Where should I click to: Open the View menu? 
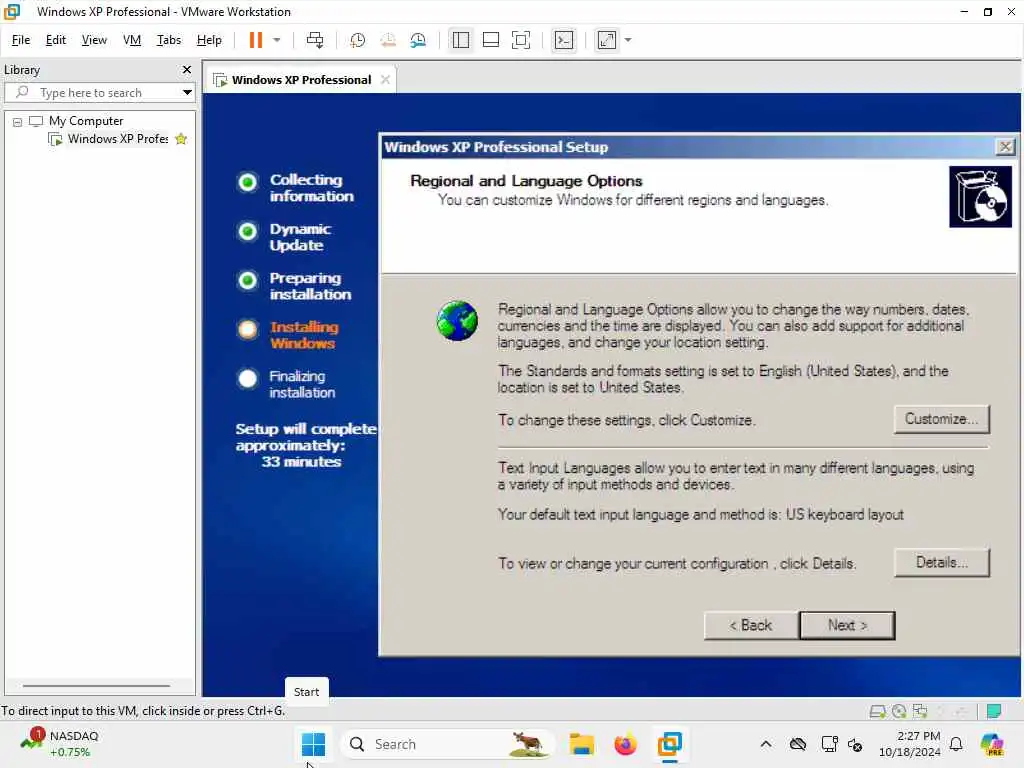point(94,40)
